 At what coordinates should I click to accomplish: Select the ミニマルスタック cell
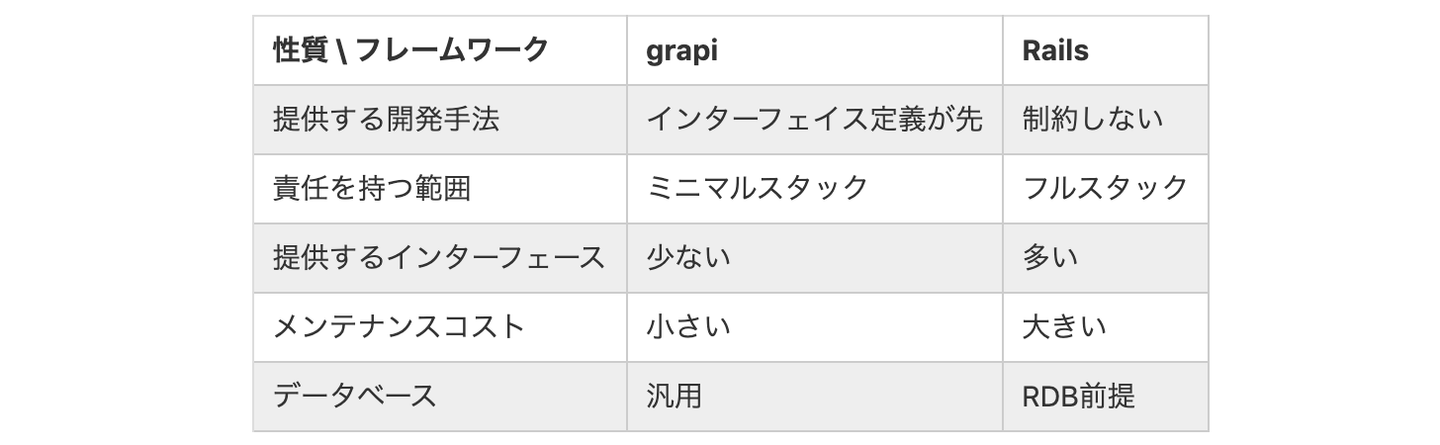757,188
